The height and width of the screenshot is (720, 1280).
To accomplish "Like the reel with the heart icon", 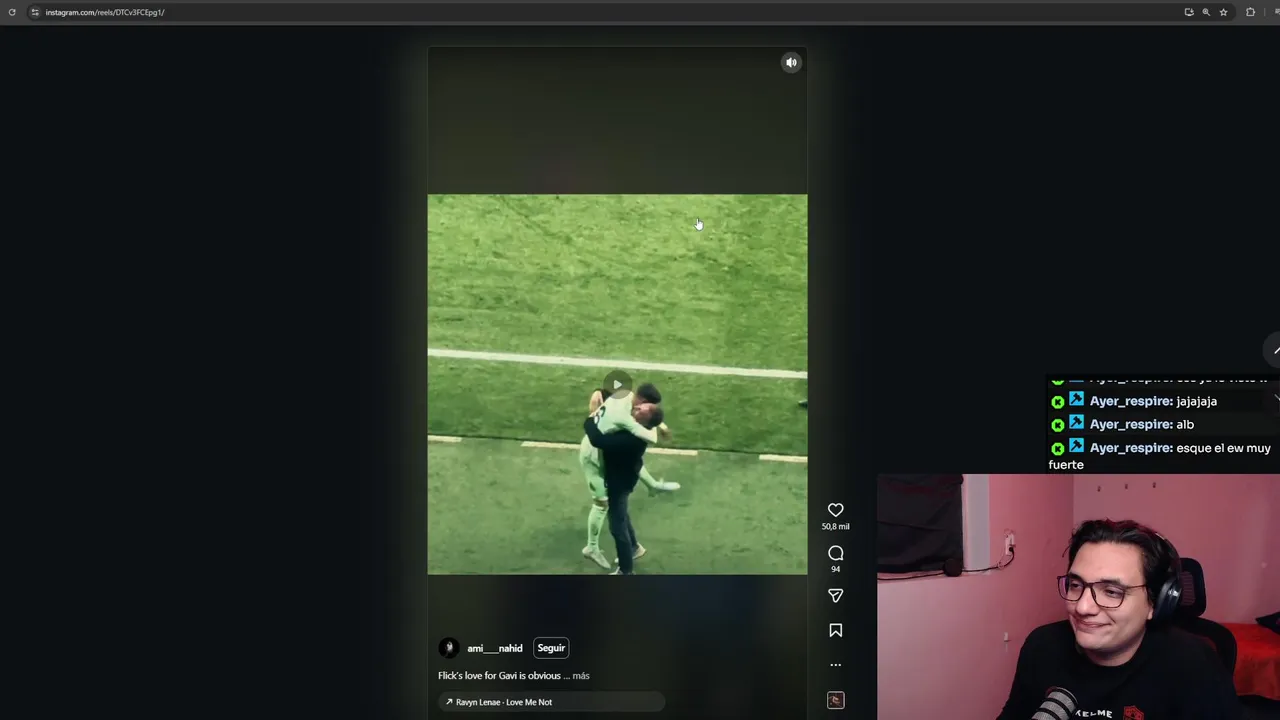I will [836, 510].
